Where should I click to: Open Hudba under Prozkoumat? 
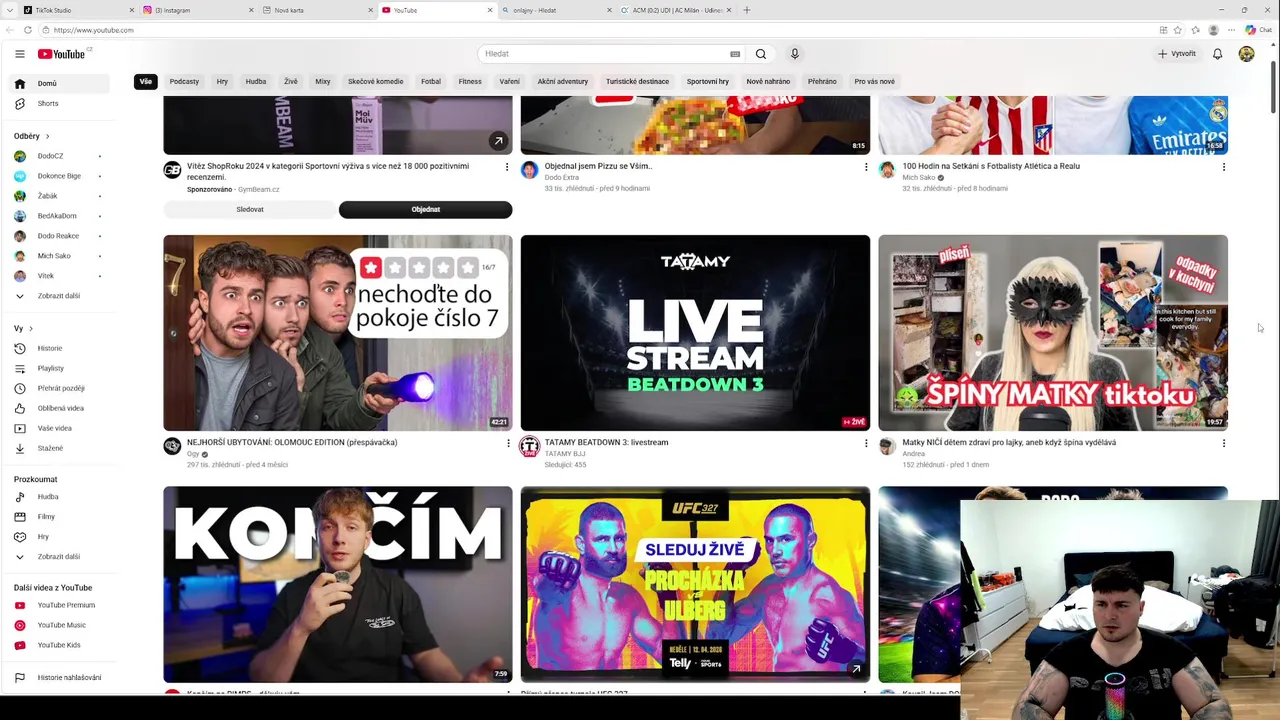(60, 497)
